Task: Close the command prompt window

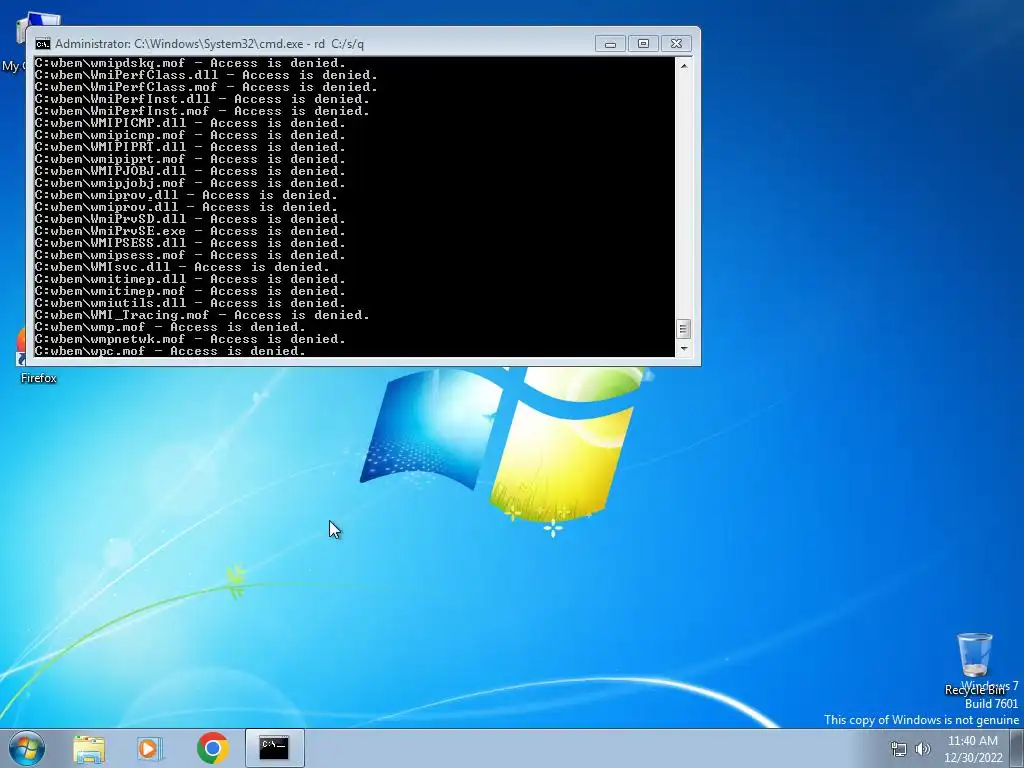Action: tap(677, 44)
